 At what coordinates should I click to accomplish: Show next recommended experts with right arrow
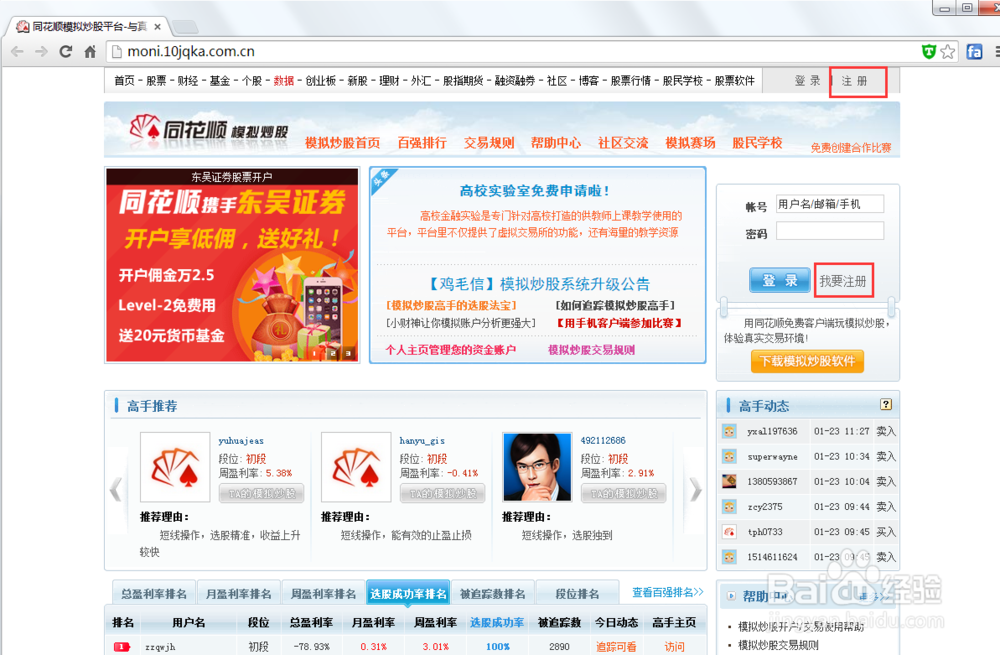695,490
